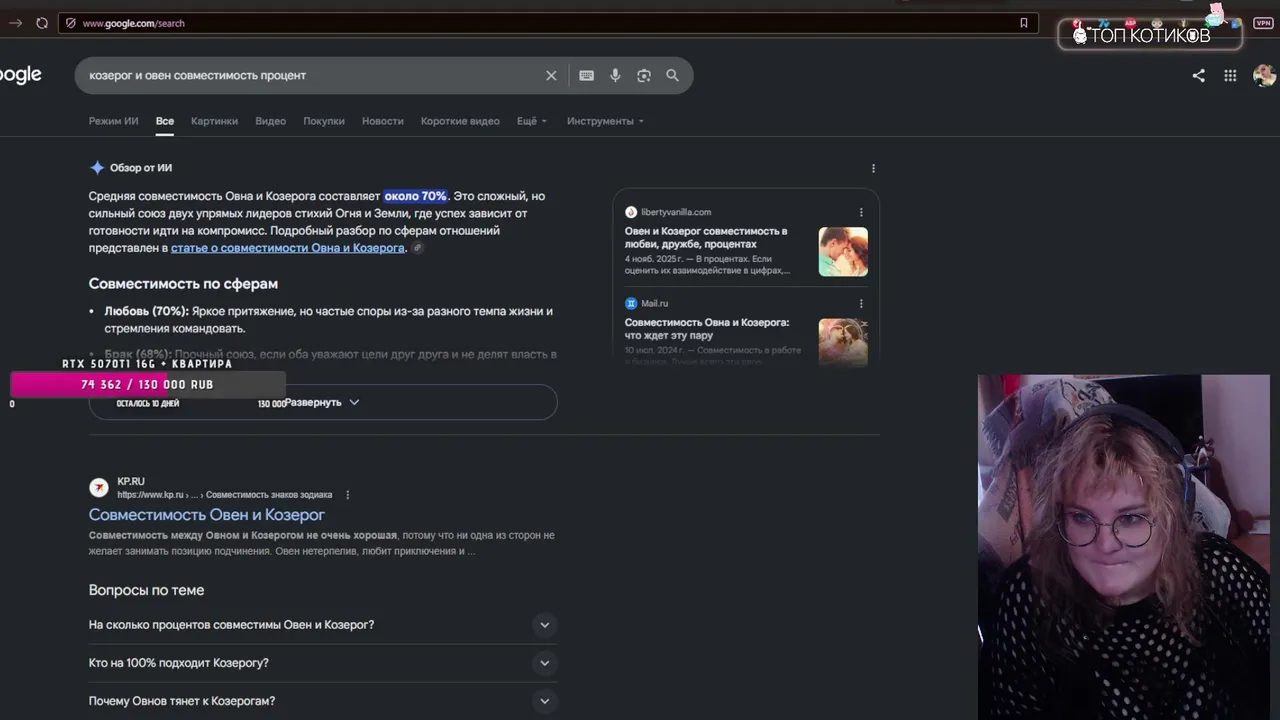Click the heading "Совместимость по сферам"
The width and height of the screenshot is (1280, 720).
[183, 284]
